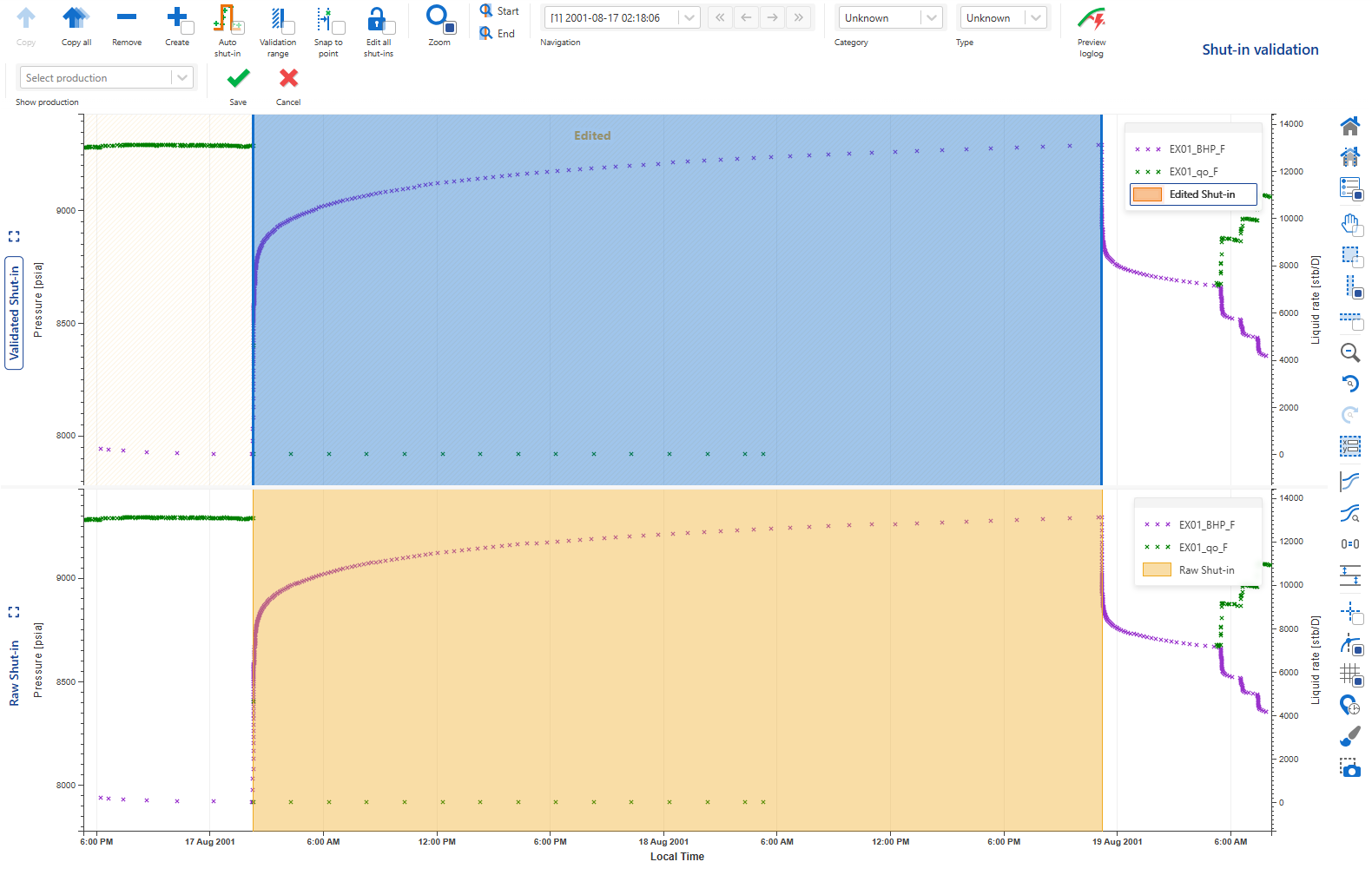Image resolution: width=1372 pixels, height=875 pixels.
Task: Click the Copy all shut-ins icon
Action: tap(76, 19)
